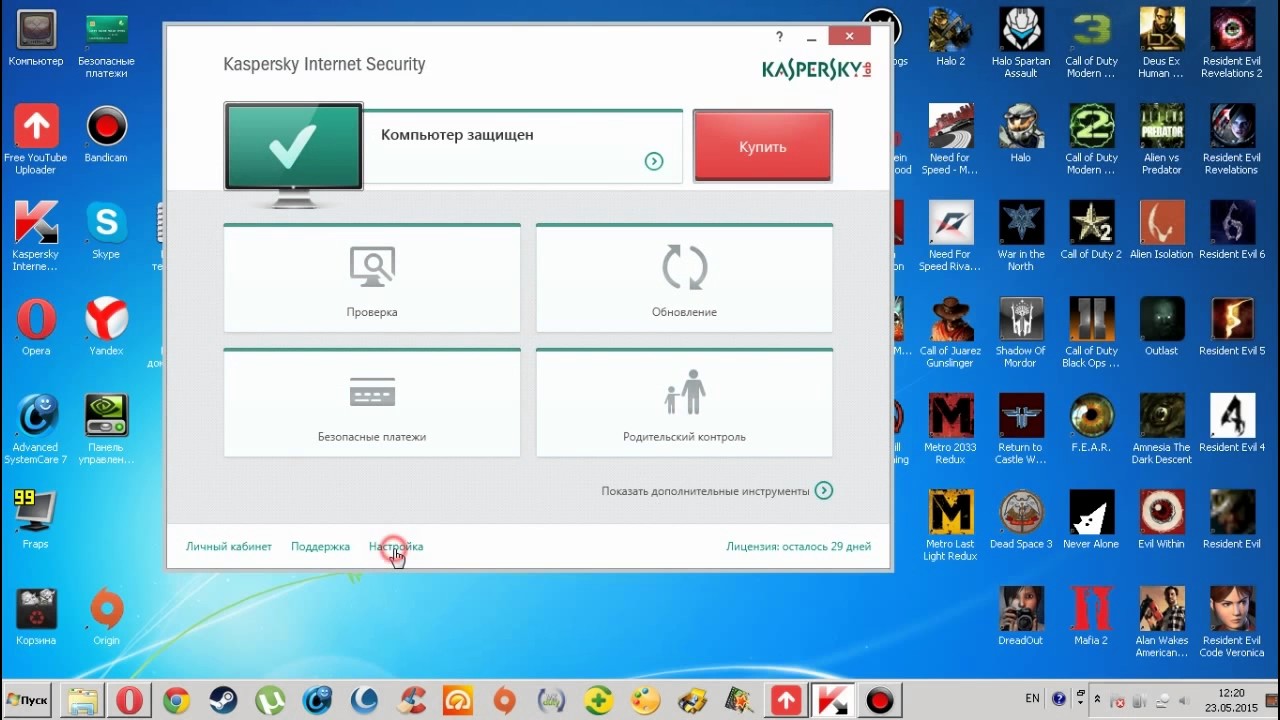Click the Kaspersky help question mark
The image size is (1280, 720).
click(x=780, y=37)
